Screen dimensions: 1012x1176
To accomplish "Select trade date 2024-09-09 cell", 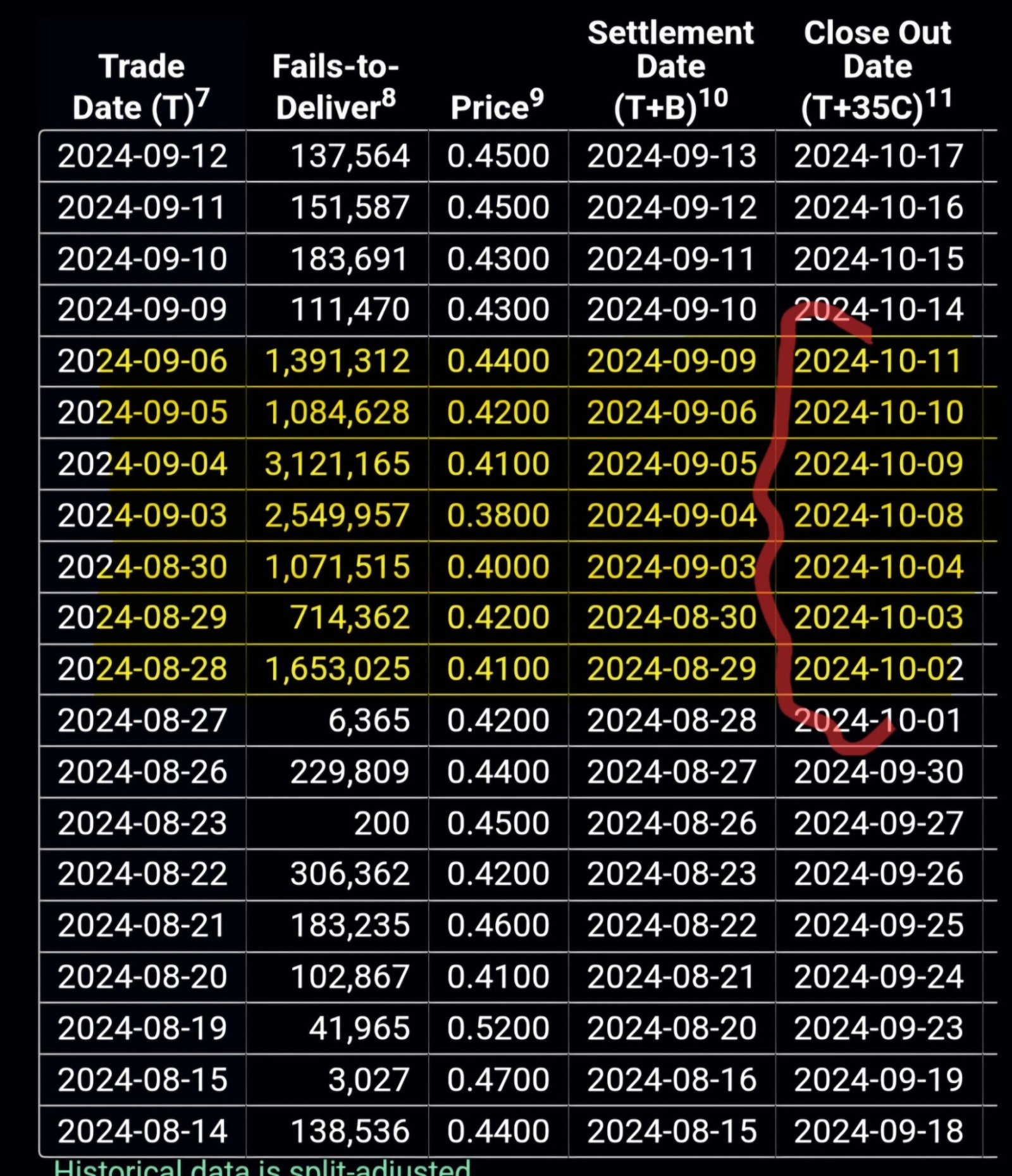I will coord(142,310).
